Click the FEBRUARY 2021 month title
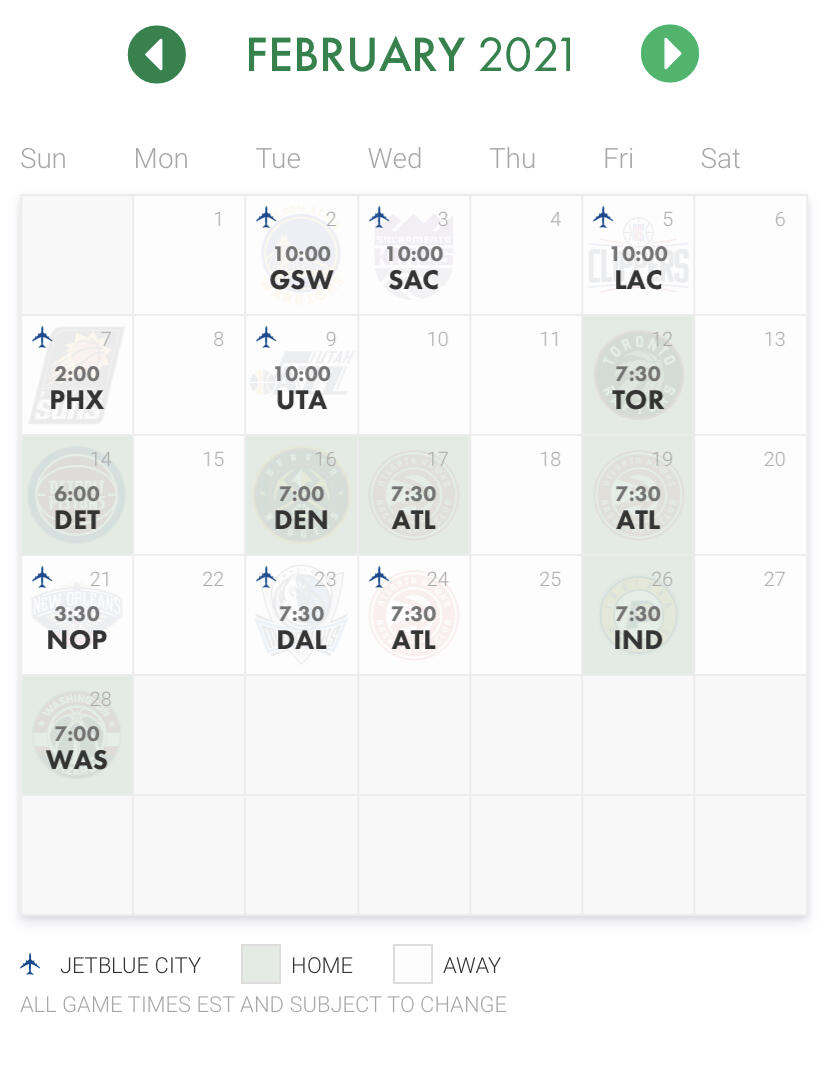Screen dimensions: 828x1092 point(410,55)
